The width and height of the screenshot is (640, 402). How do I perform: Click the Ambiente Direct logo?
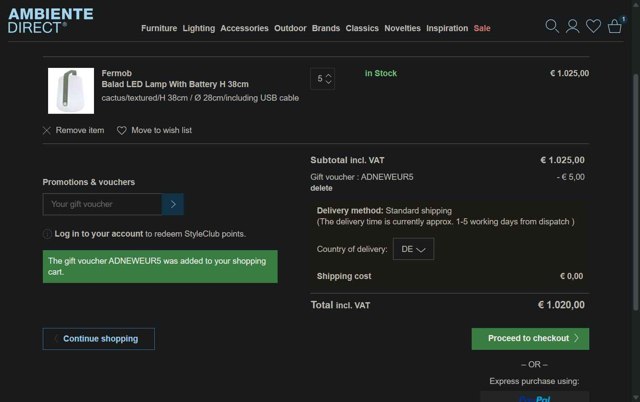(x=51, y=20)
